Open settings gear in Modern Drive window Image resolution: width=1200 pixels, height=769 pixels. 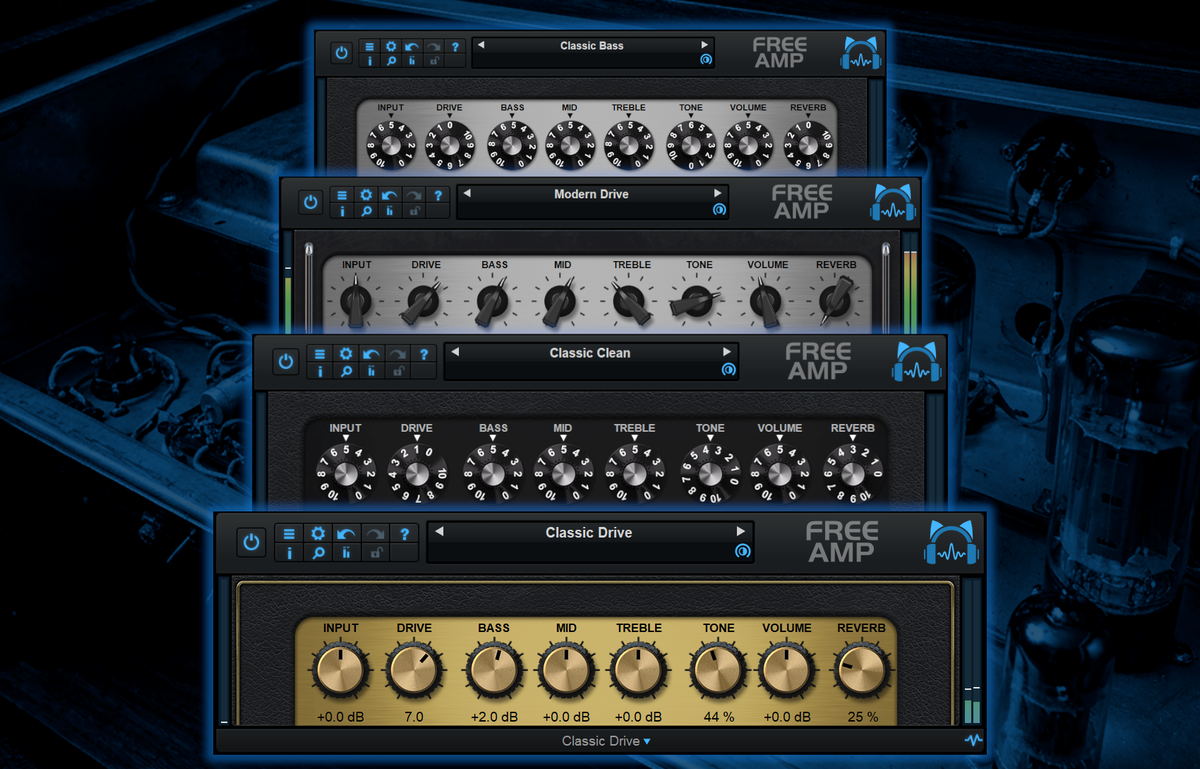(366, 196)
